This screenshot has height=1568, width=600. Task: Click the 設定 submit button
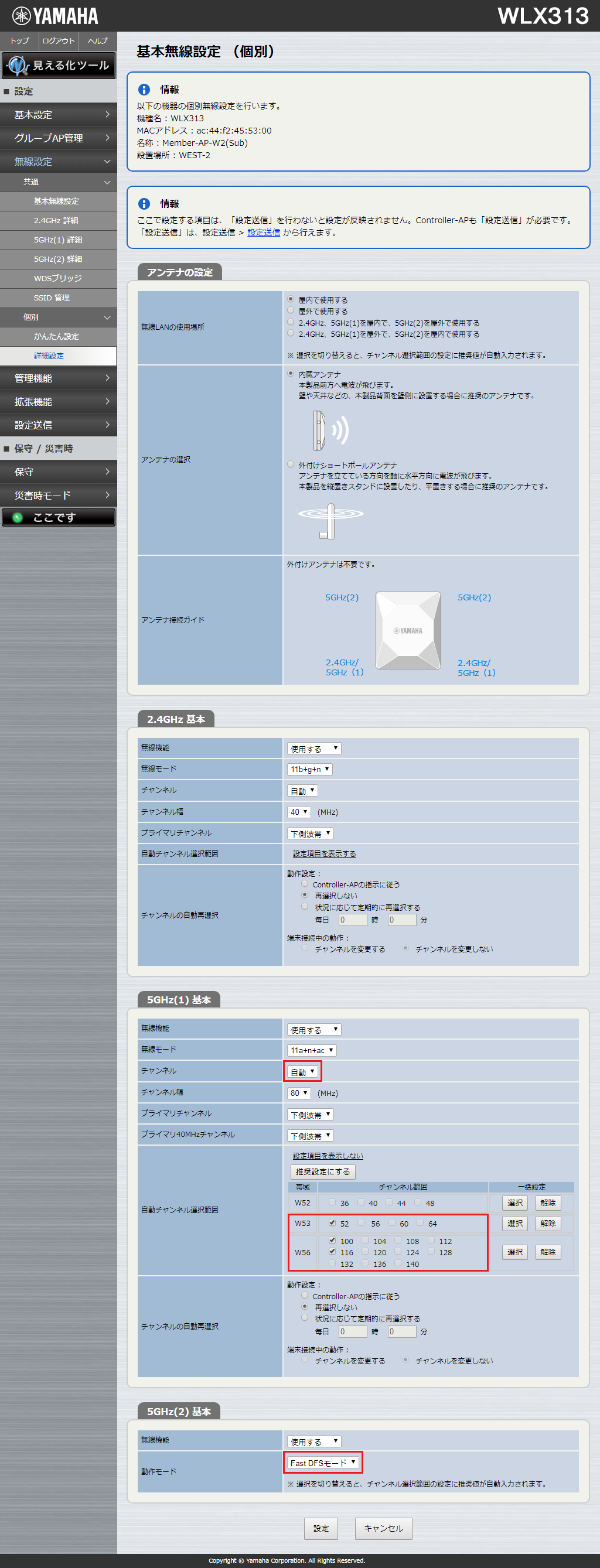point(321,1528)
